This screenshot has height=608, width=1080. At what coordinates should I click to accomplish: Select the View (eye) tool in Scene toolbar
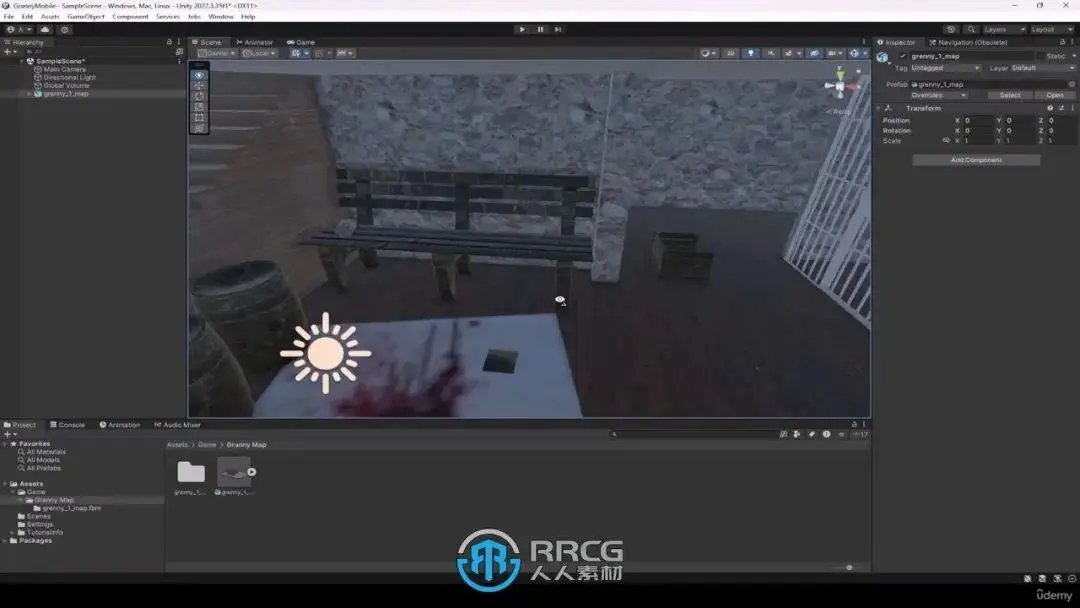[x=199, y=75]
